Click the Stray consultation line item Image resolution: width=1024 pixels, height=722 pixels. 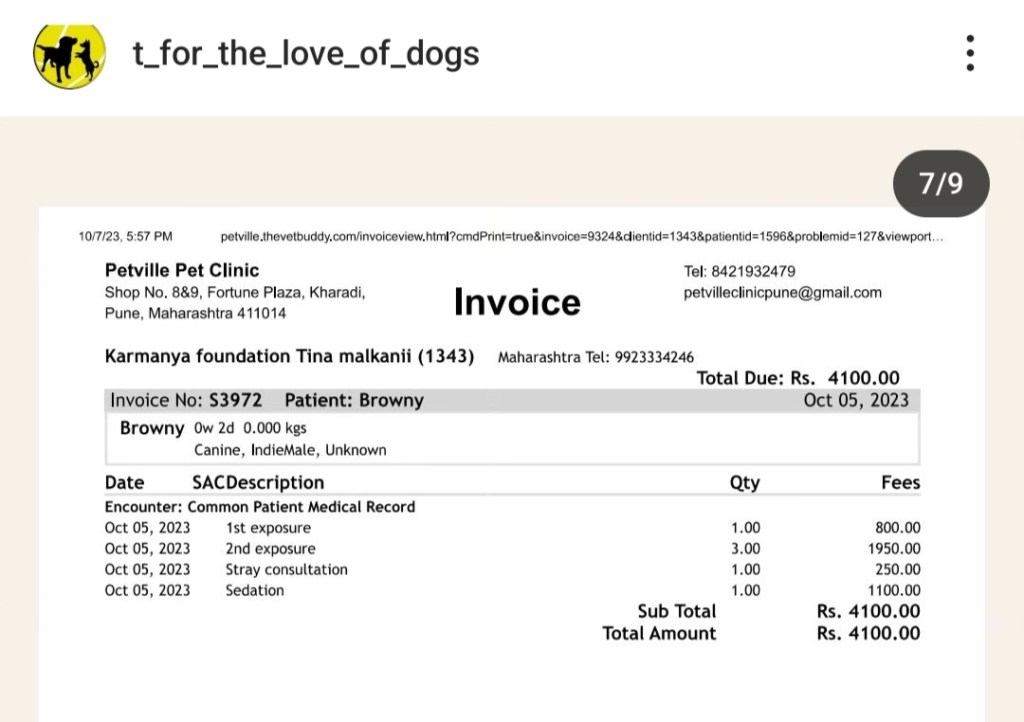pos(286,570)
